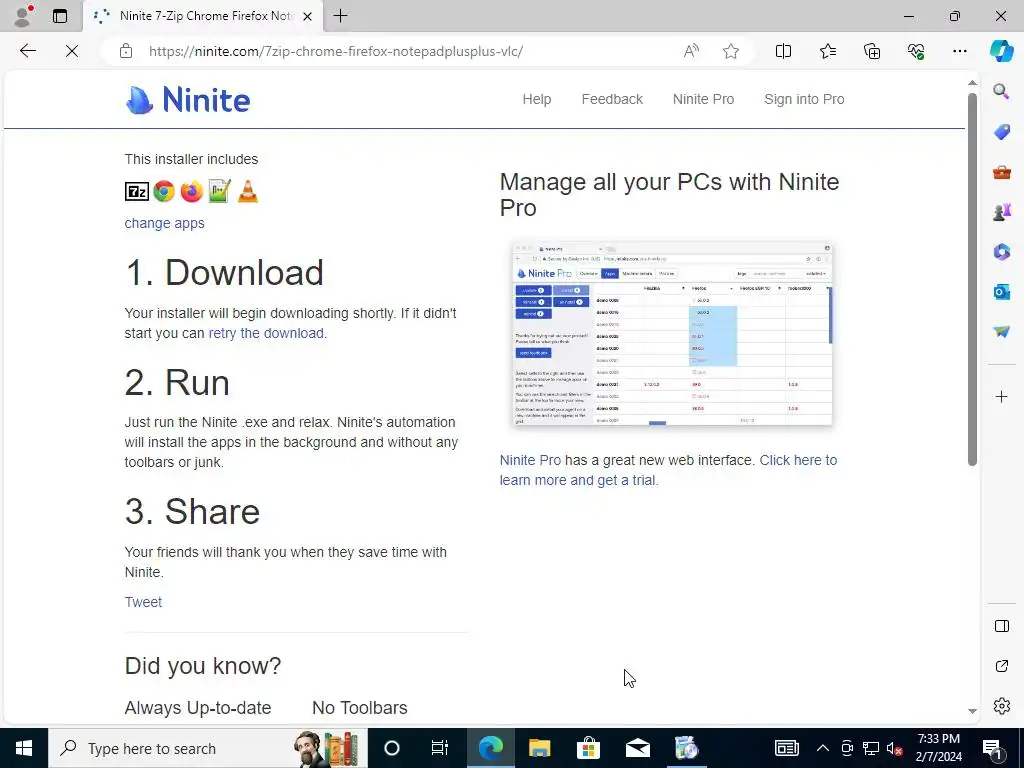Click the Ninite Pro text link
Image resolution: width=1024 pixels, height=768 pixels.
point(530,460)
